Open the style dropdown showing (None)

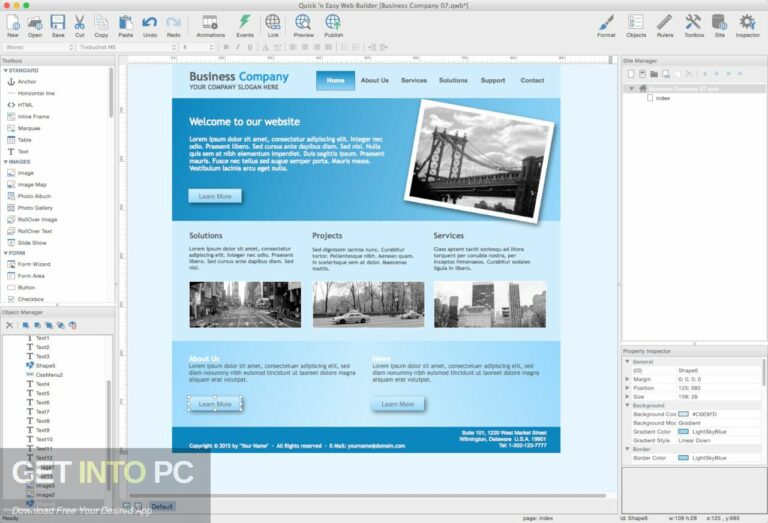39,48
